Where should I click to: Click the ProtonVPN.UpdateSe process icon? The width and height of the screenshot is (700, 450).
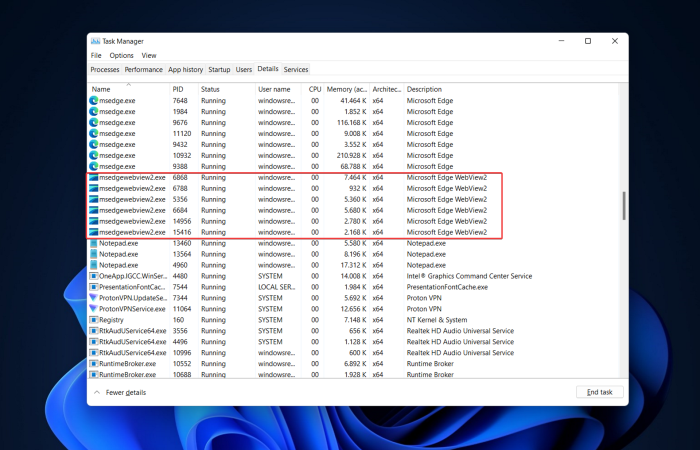(x=93, y=298)
